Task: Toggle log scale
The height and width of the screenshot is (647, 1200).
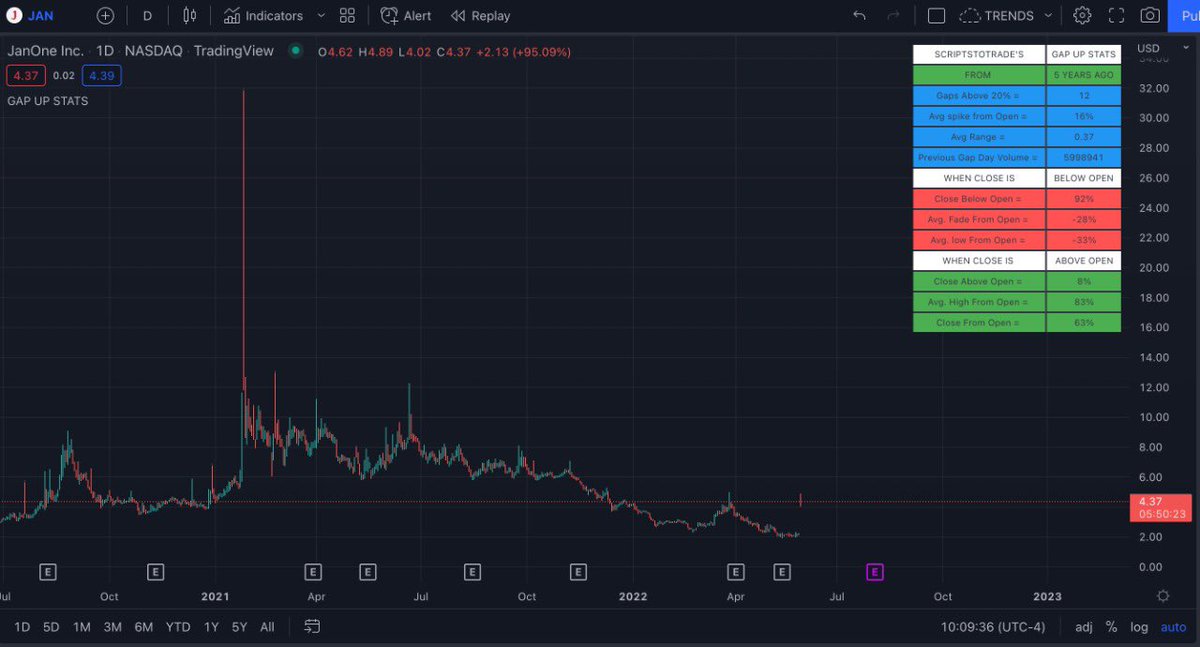Action: (x=1139, y=627)
